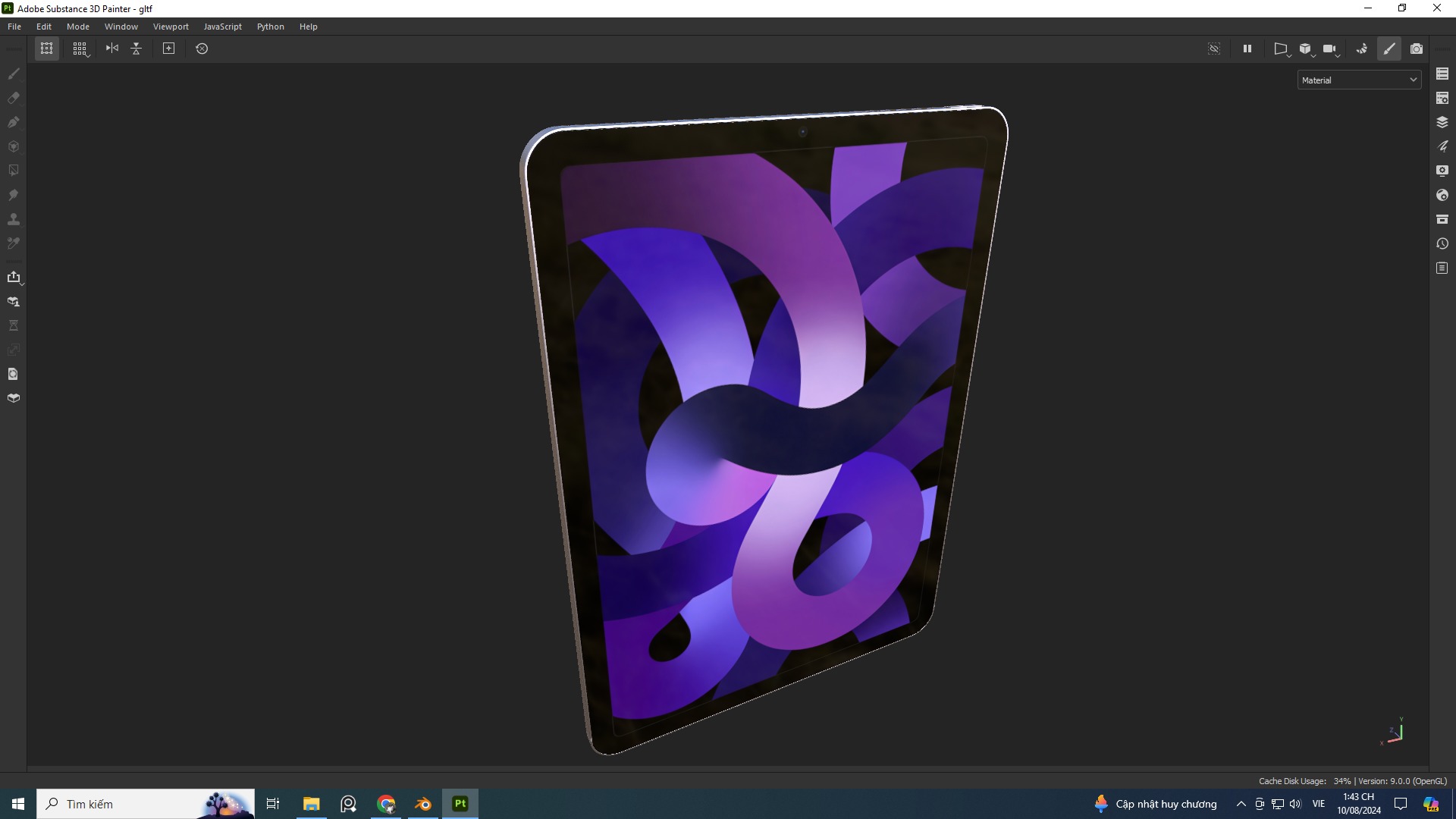Show hidden system tray icons chevron
The image size is (1456, 819).
point(1241,804)
